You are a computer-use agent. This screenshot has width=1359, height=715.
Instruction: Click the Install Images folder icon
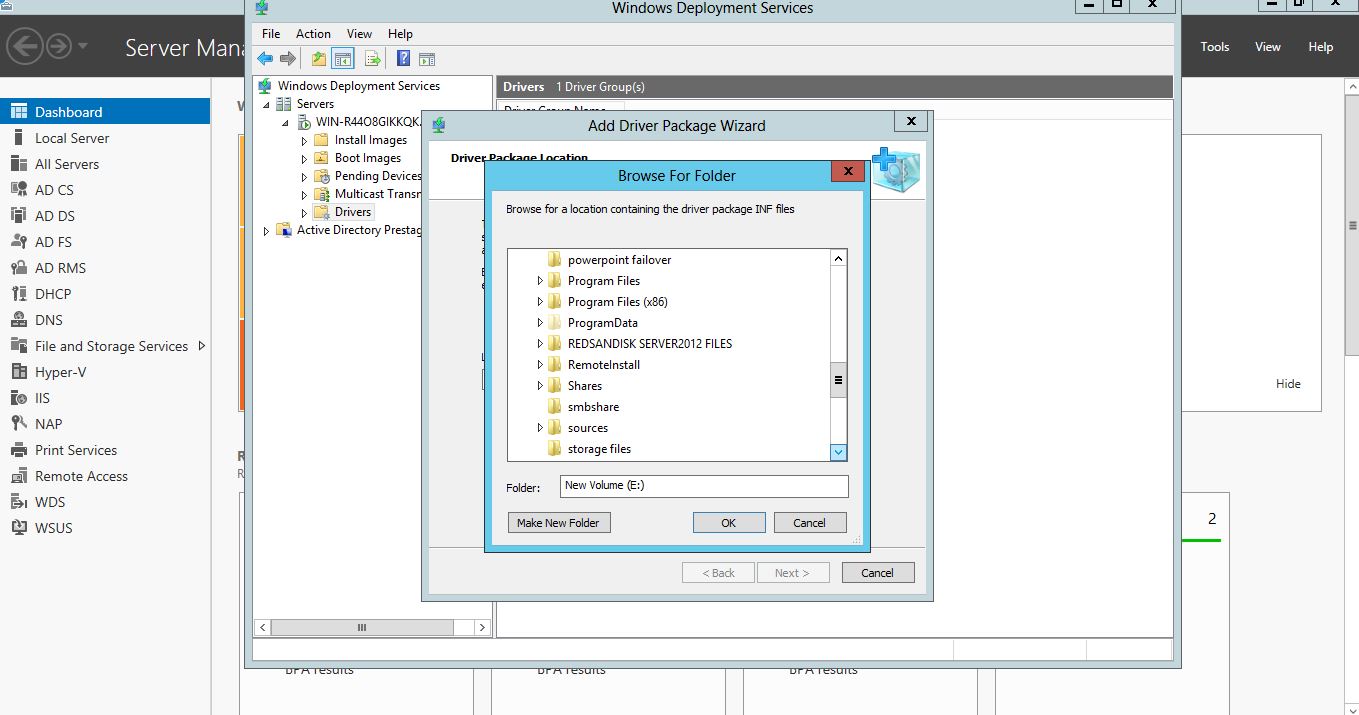[321, 140]
